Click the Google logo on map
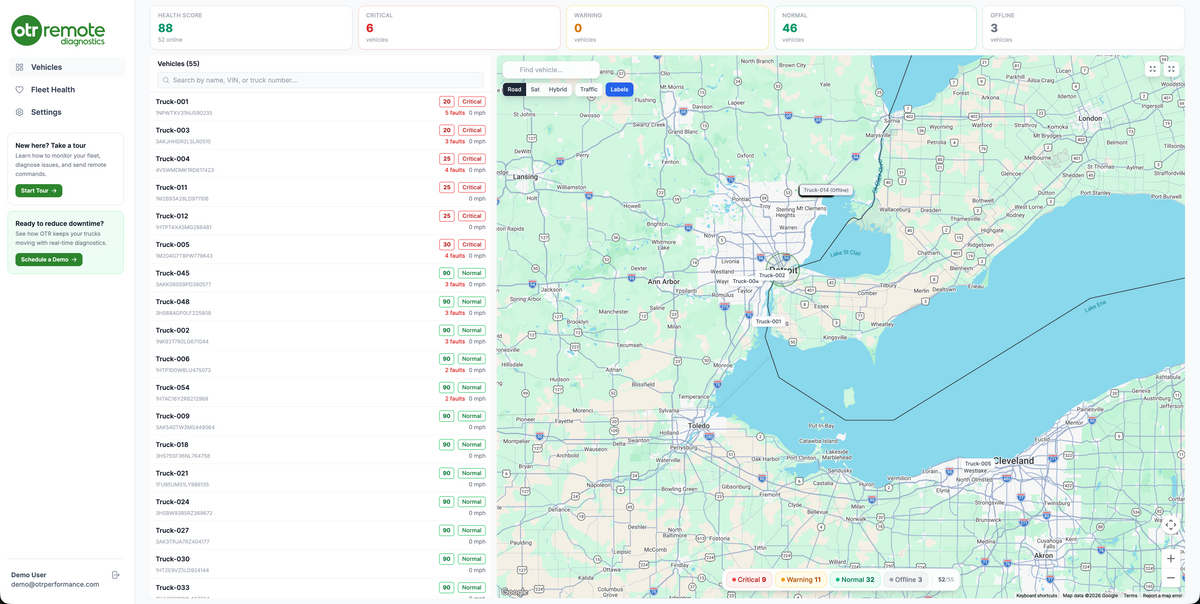Screen dimensions: 1200x604 (x=514, y=592)
